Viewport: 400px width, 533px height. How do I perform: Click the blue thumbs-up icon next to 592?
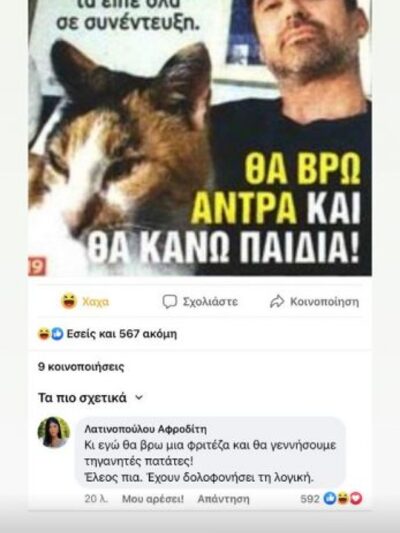tap(330, 499)
